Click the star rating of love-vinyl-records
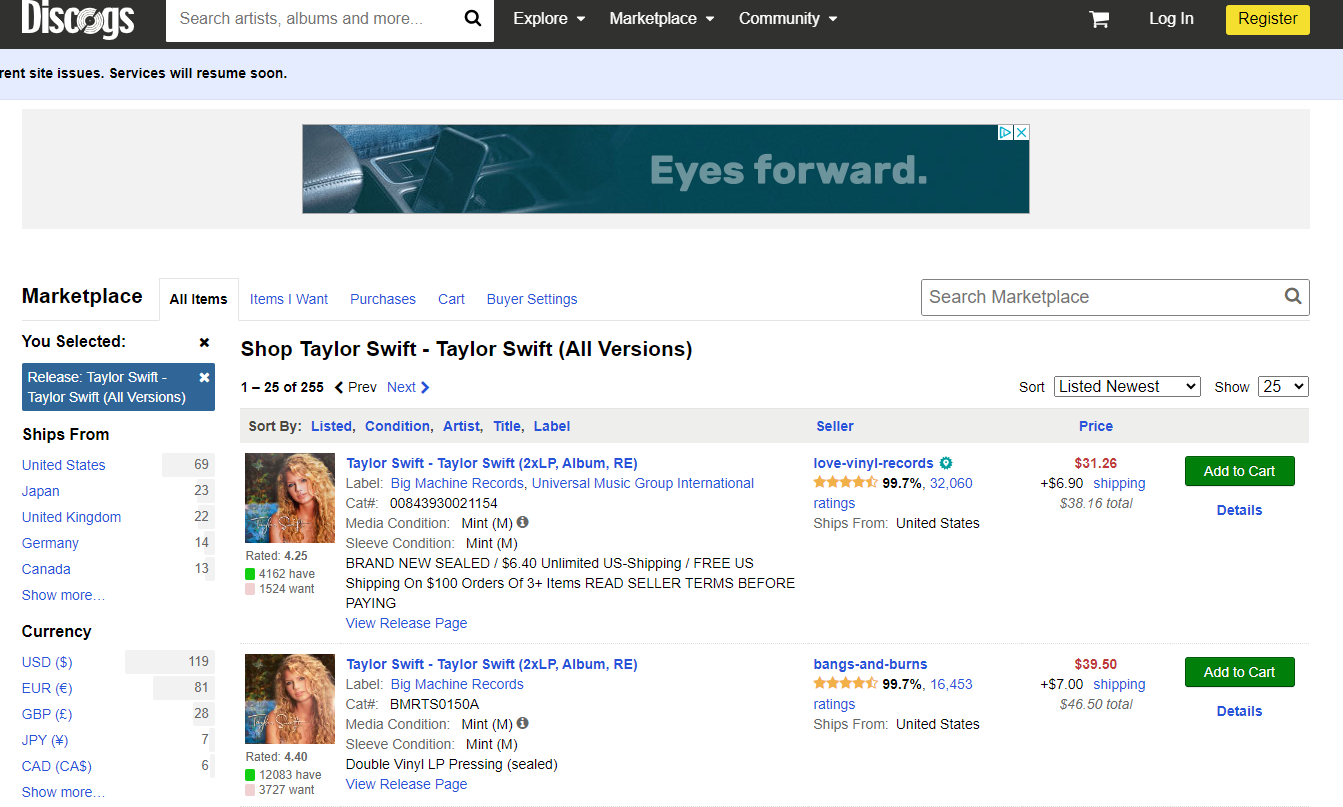 (845, 483)
